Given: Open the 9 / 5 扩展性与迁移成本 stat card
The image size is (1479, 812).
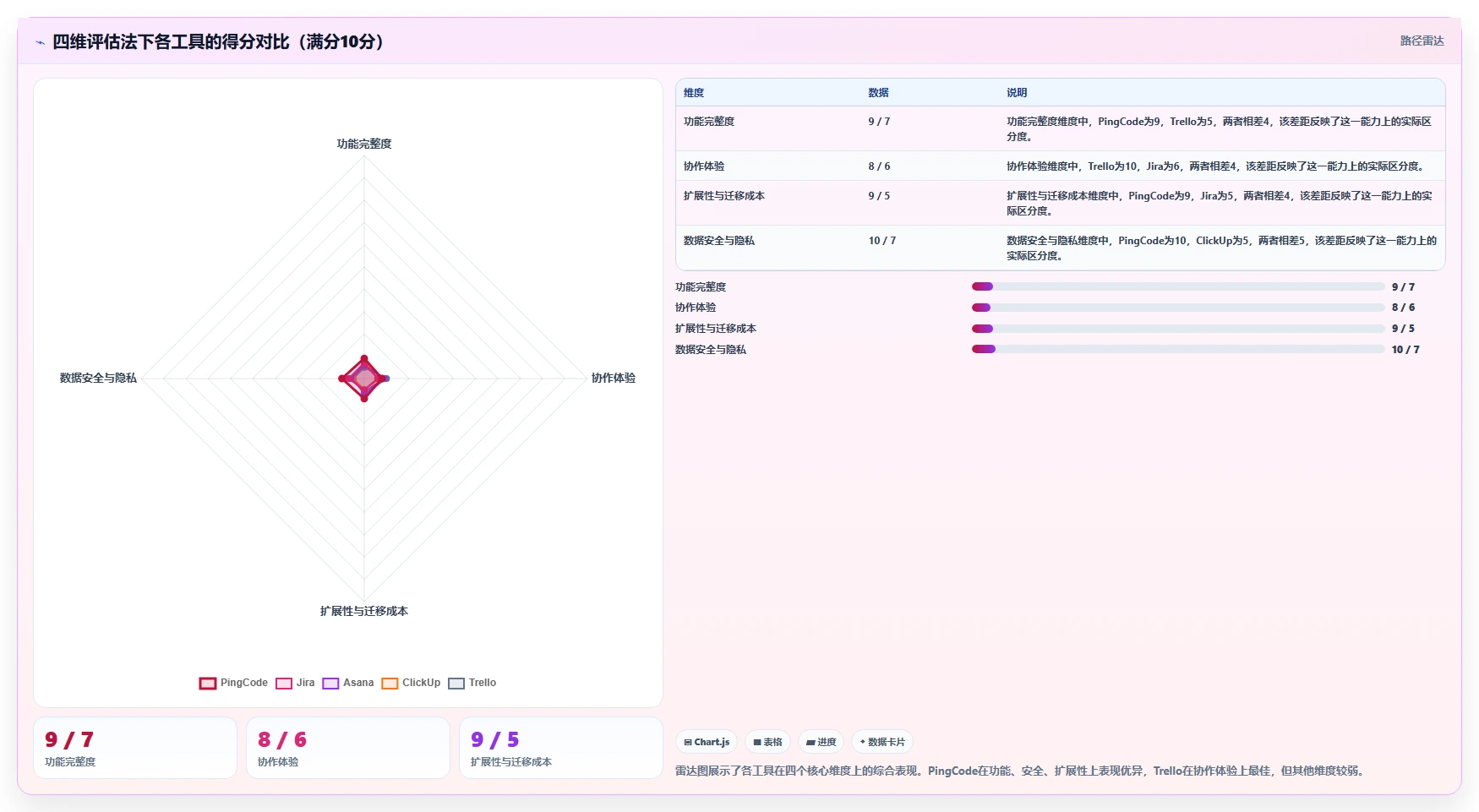Looking at the screenshot, I should coord(561,748).
